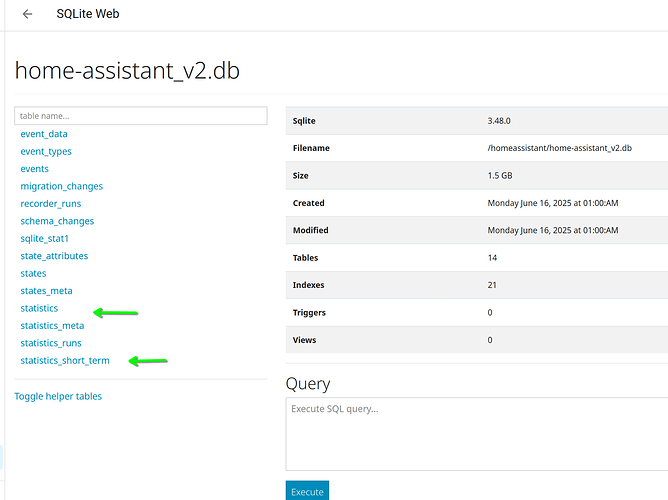Image resolution: width=668 pixels, height=500 pixels.
Task: Click the Indexes row label
Action: (x=308, y=285)
